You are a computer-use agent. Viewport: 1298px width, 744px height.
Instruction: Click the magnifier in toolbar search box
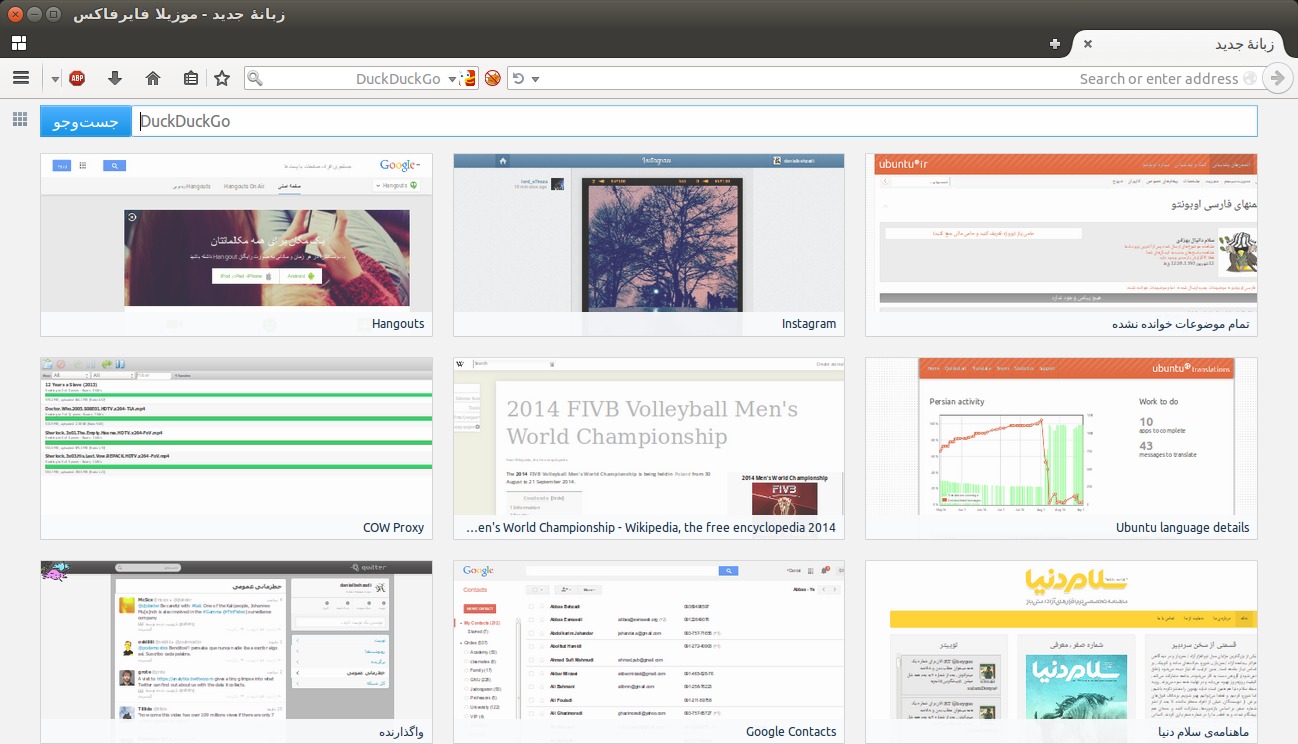pyautogui.click(x=255, y=79)
